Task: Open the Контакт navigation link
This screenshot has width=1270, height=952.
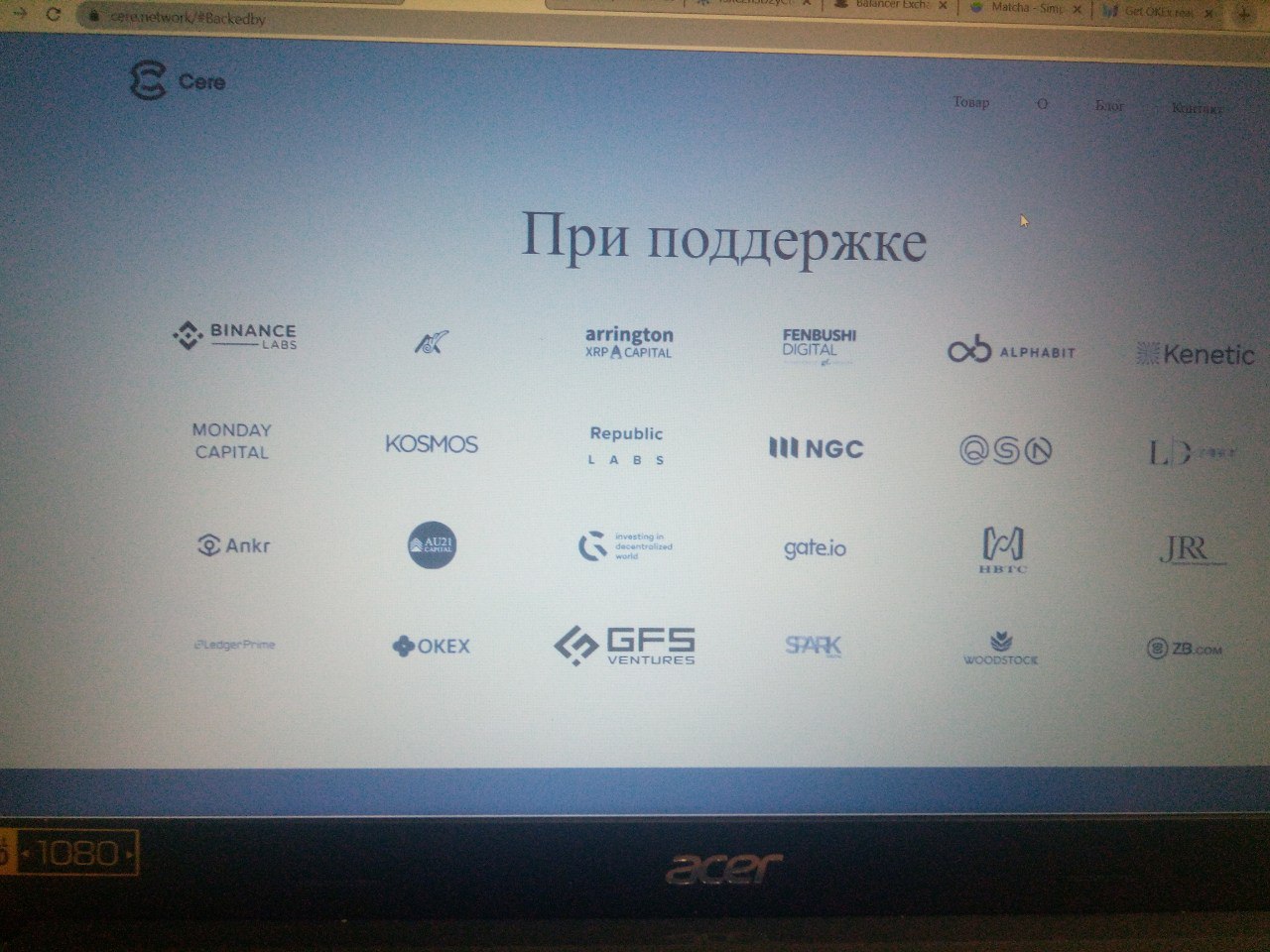Action: pos(1196,108)
